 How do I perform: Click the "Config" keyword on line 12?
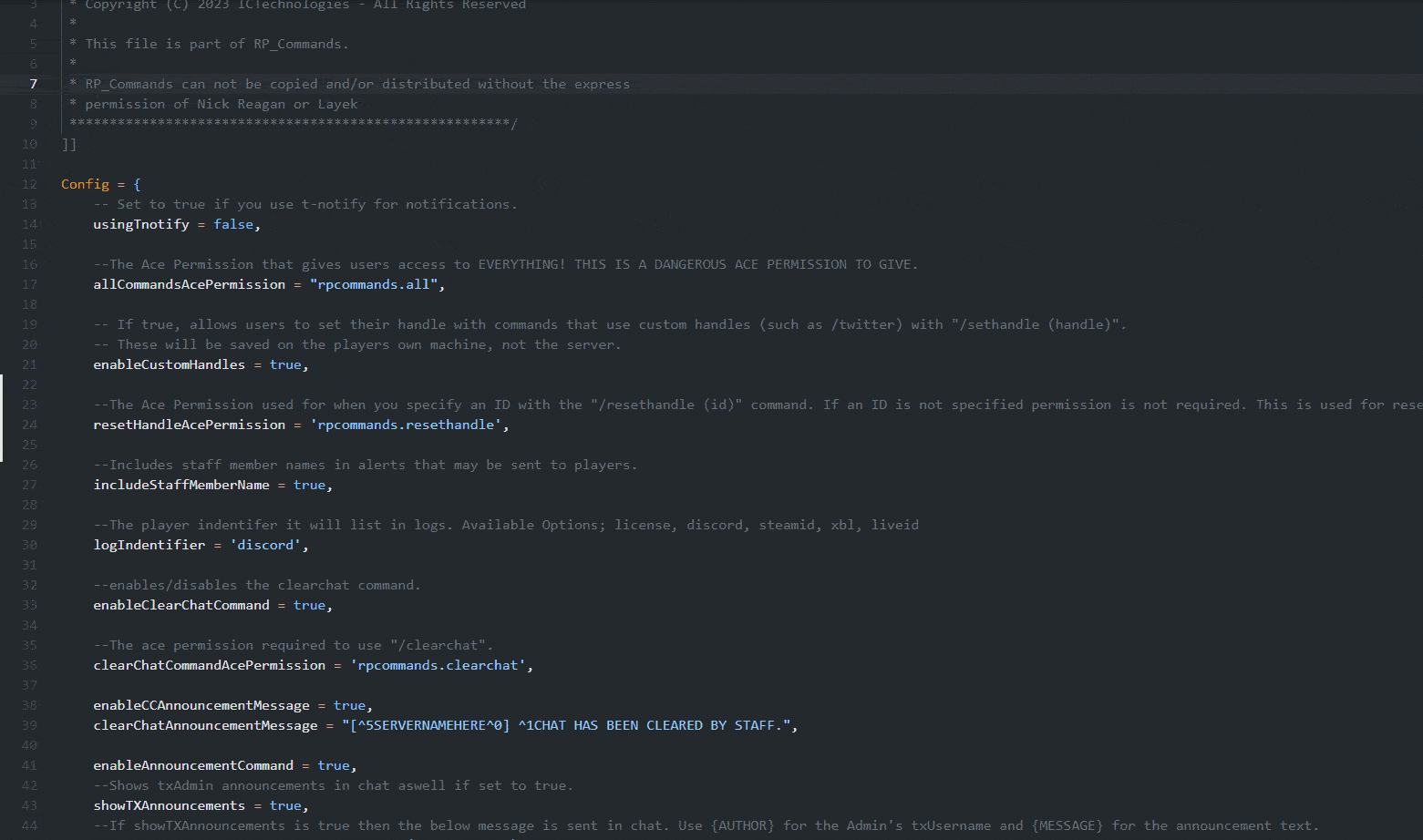click(85, 184)
